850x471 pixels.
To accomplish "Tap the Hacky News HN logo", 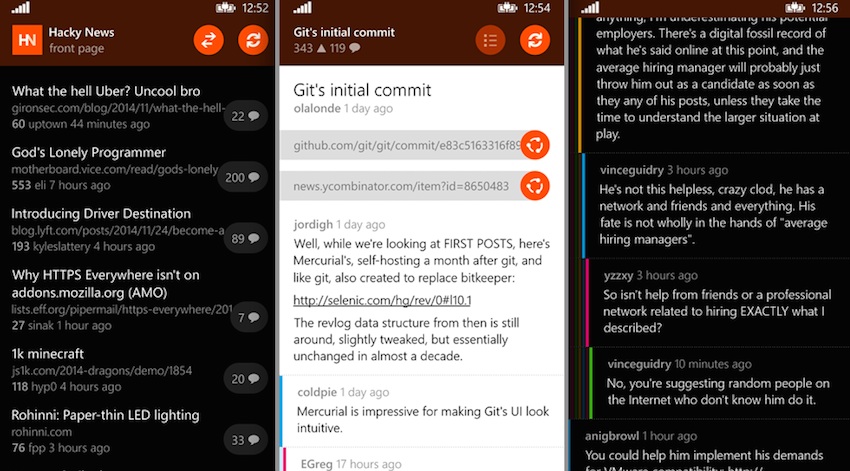I will click(27, 40).
